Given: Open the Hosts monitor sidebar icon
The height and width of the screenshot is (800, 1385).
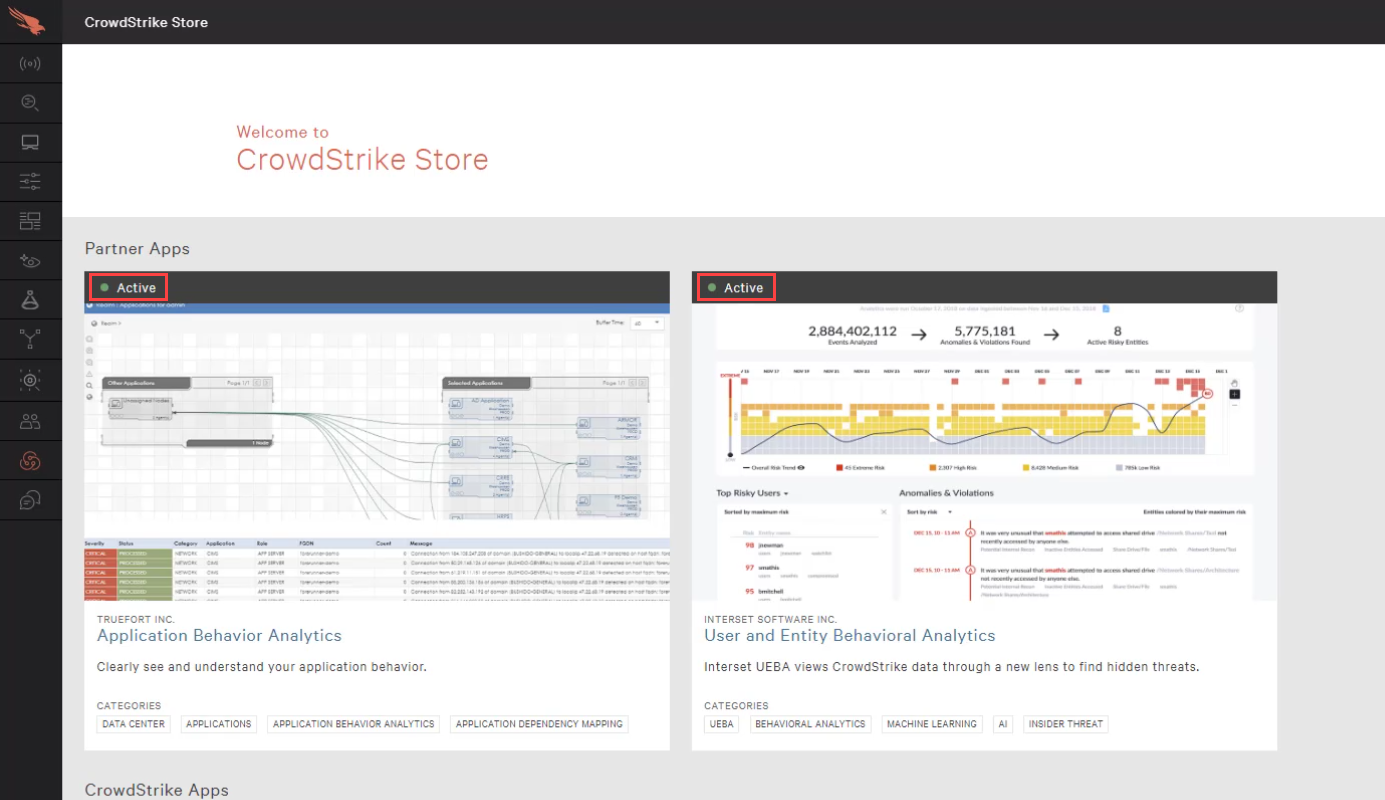Looking at the screenshot, I should click(x=30, y=142).
